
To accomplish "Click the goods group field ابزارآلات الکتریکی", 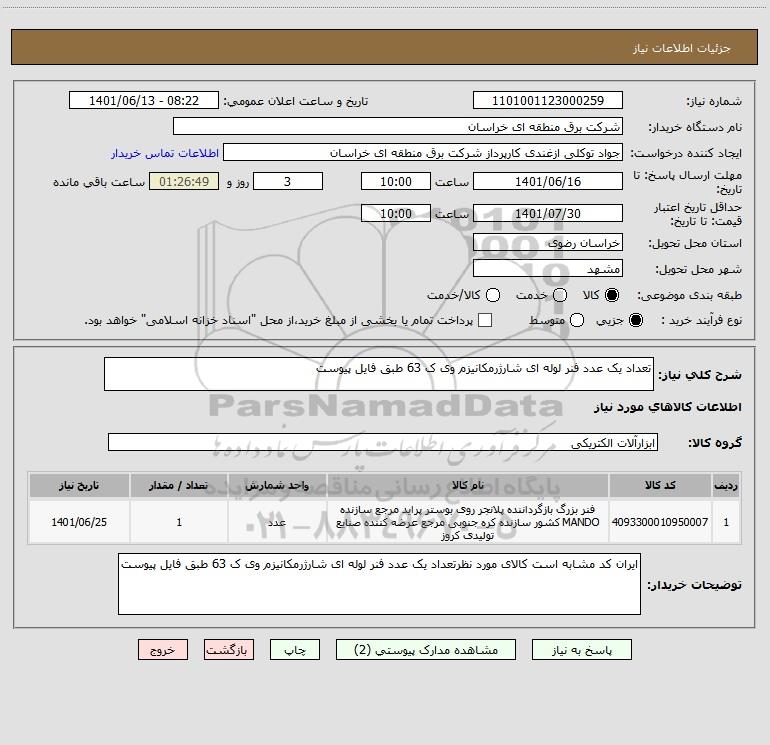I will tap(383, 442).
